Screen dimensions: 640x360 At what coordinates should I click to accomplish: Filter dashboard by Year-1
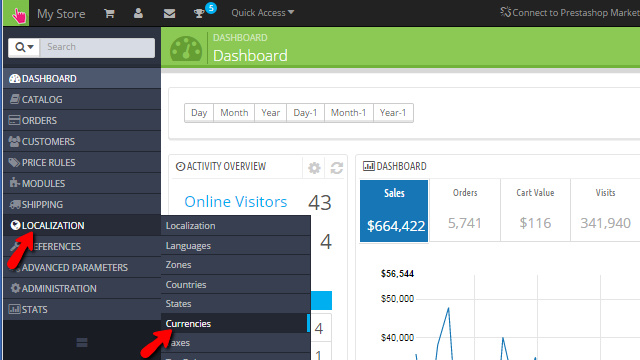tap(393, 113)
